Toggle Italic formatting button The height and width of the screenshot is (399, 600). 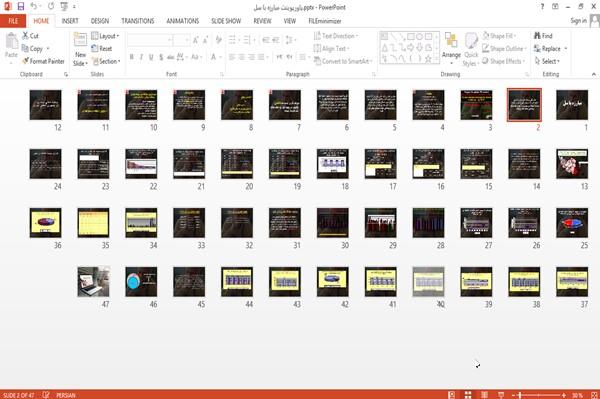pyautogui.click(x=141, y=57)
